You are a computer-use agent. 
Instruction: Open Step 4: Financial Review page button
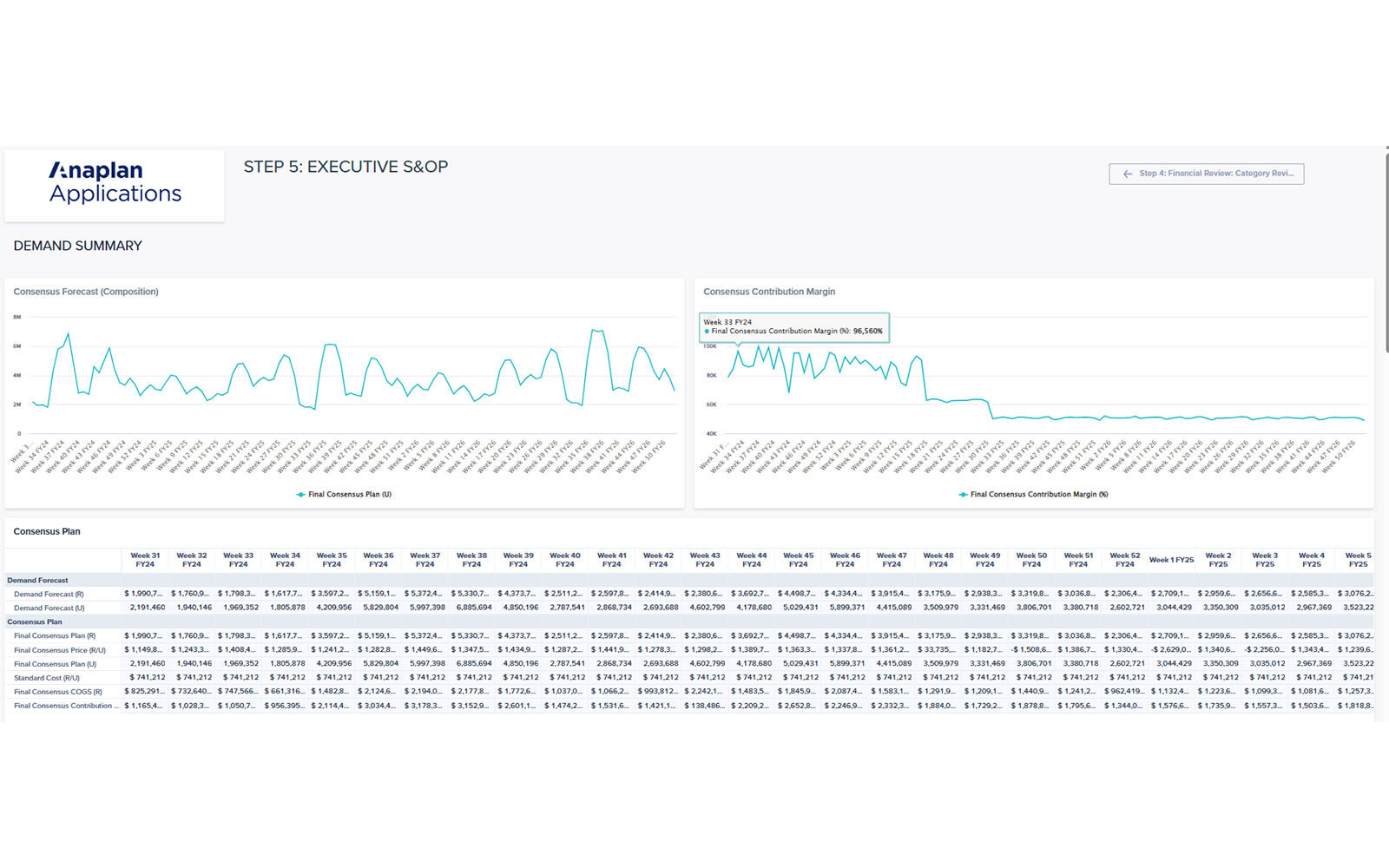point(1206,174)
